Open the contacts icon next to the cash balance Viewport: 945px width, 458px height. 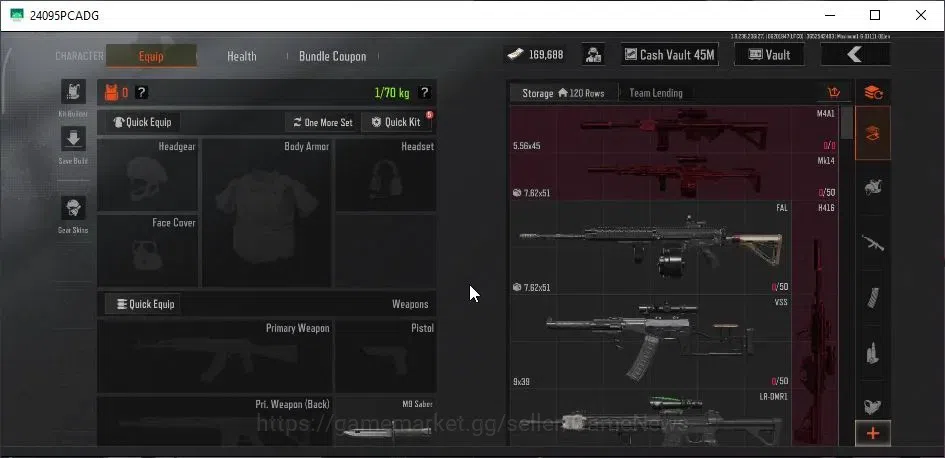[594, 55]
